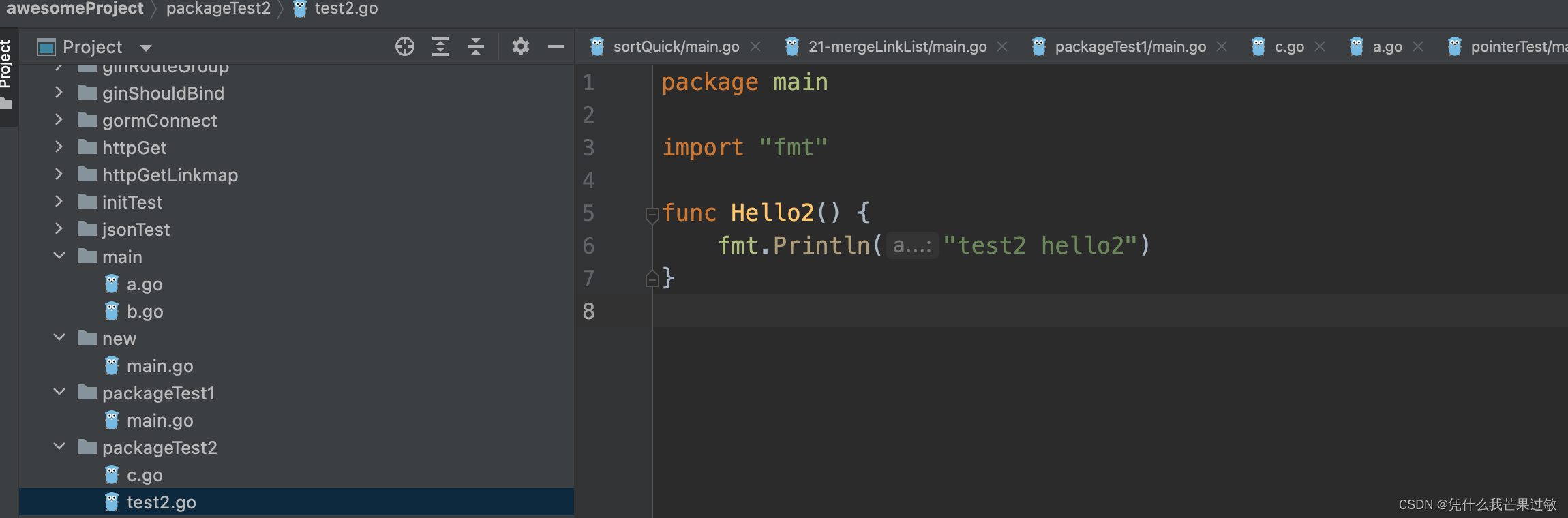Image resolution: width=1568 pixels, height=518 pixels.
Task: Expand the initTest folder
Action: point(59,202)
